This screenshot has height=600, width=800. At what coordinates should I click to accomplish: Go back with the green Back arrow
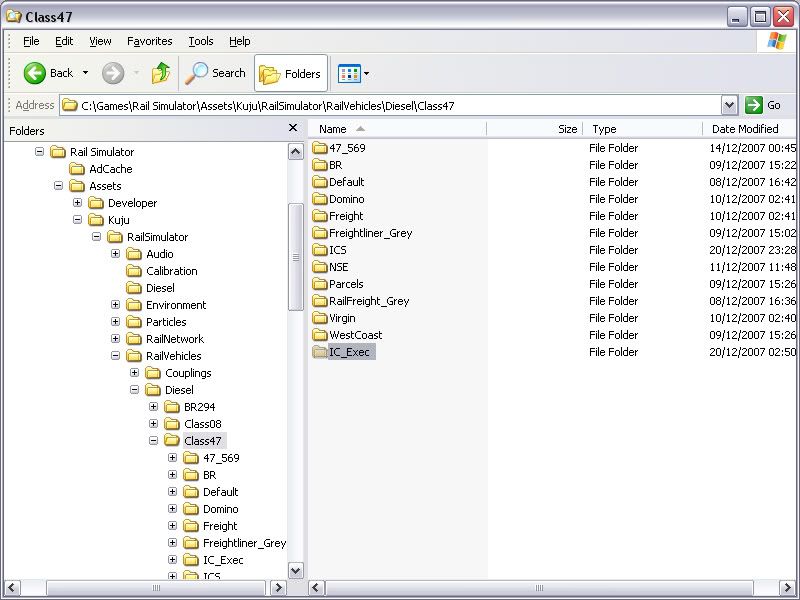tap(35, 73)
